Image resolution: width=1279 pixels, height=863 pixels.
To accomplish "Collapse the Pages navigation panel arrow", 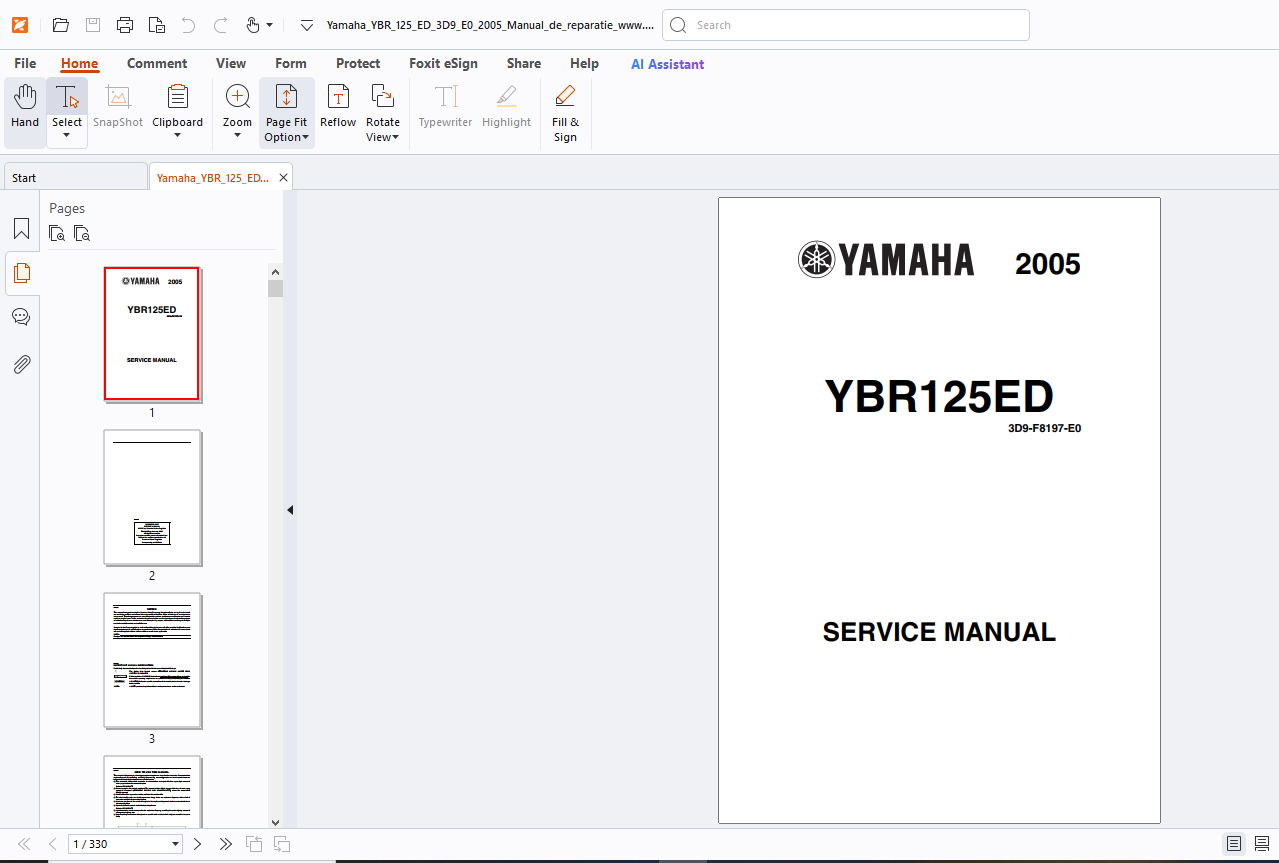I will [x=290, y=510].
